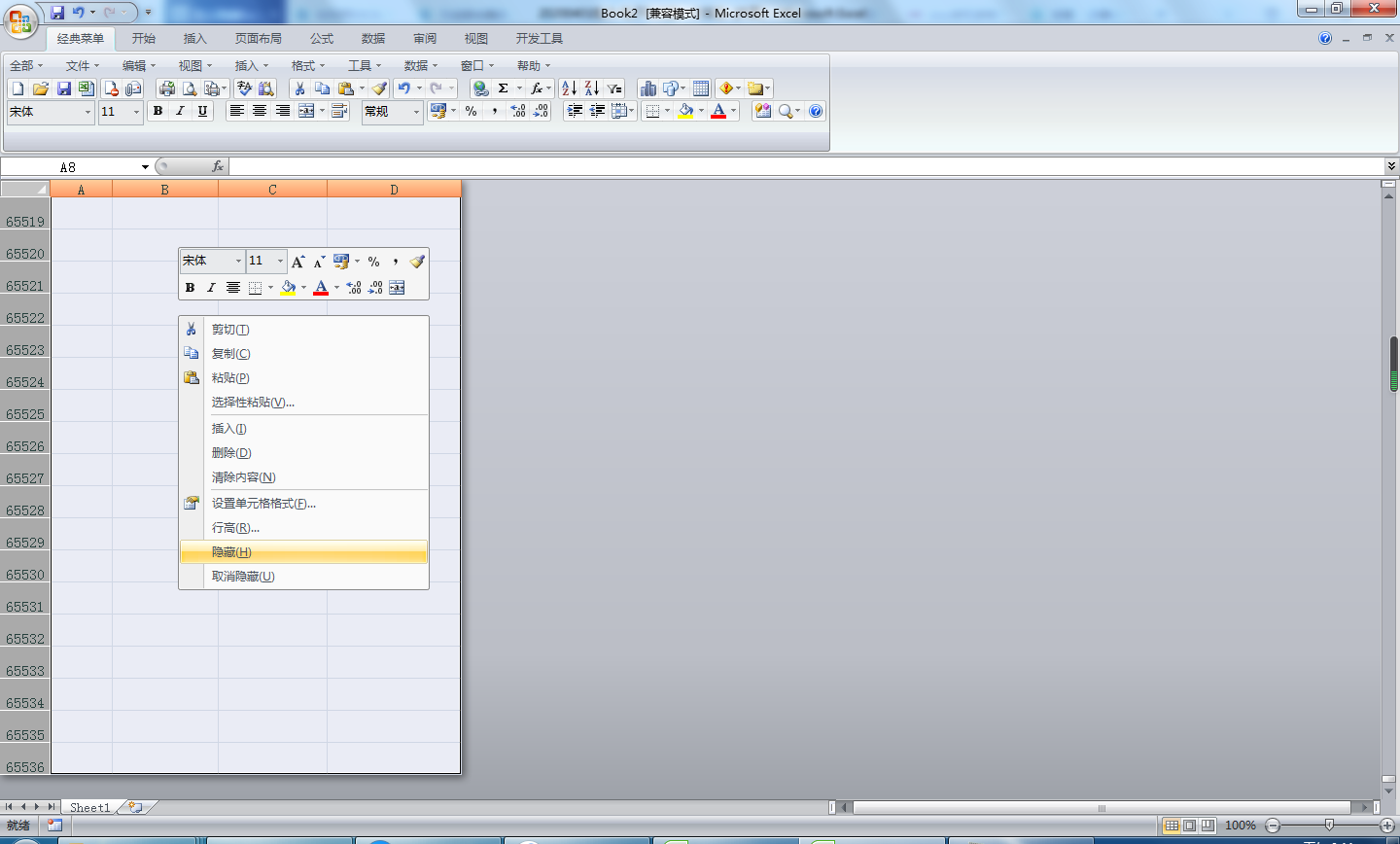Expand the formula bar chevron
Screen dimensions: 1400x844
coord(1391,166)
